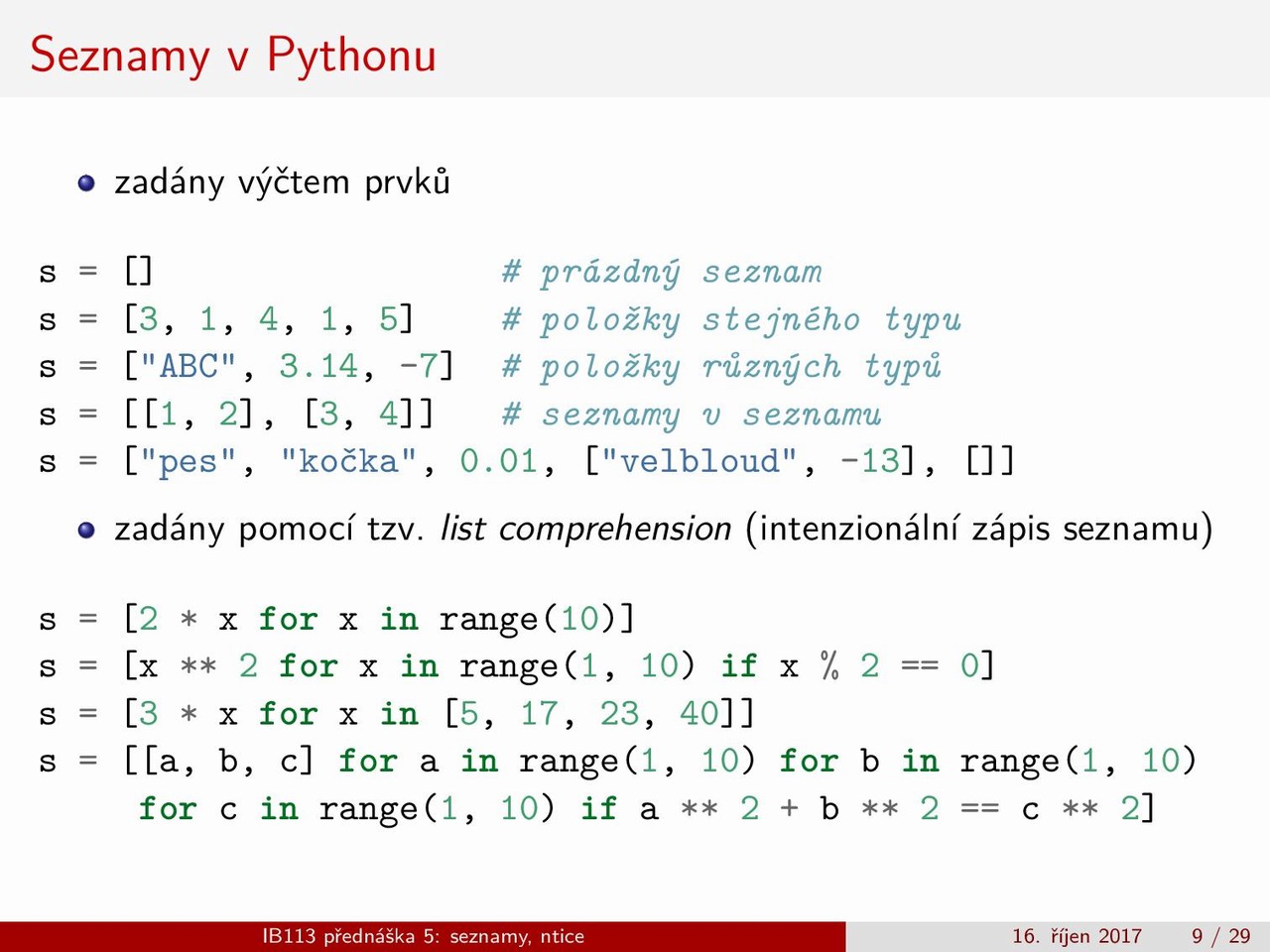The height and width of the screenshot is (952, 1270).
Task: Click the number 3.14 in the code
Action: coord(318,367)
